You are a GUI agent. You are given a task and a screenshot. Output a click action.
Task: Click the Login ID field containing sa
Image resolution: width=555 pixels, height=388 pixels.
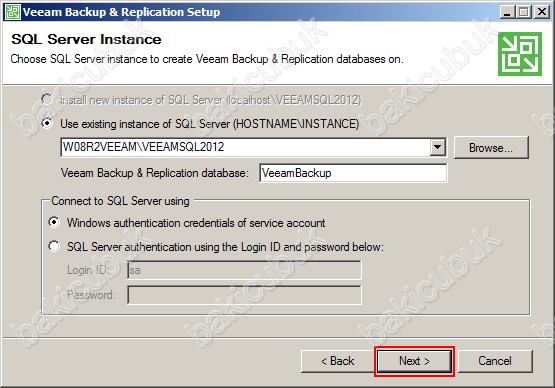(244, 270)
